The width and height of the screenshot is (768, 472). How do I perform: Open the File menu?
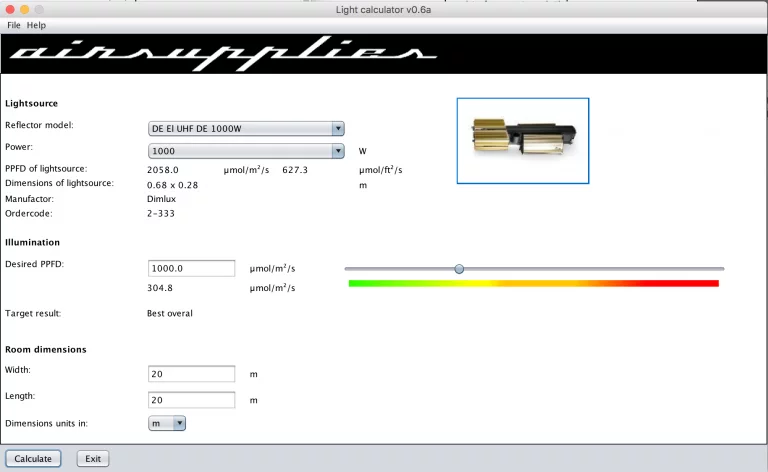13,24
